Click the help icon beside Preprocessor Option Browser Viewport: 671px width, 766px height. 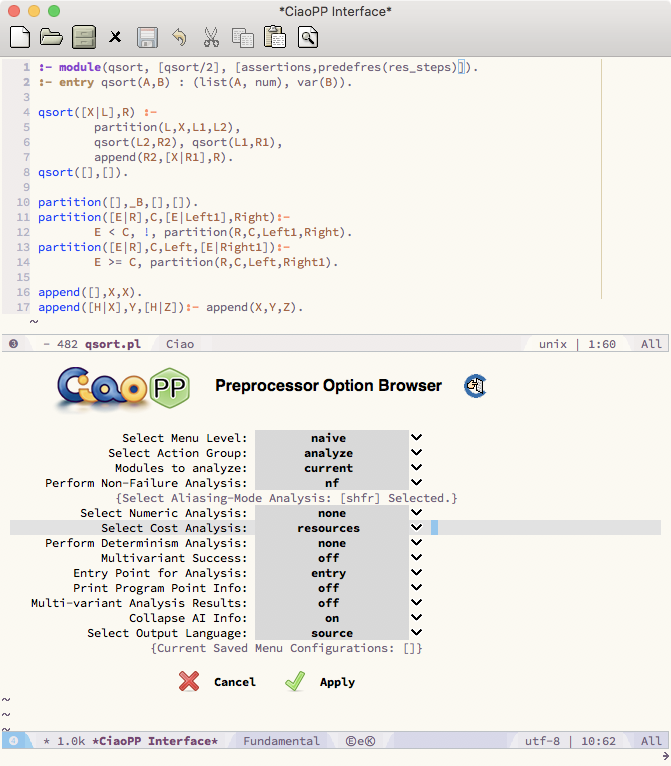475,386
